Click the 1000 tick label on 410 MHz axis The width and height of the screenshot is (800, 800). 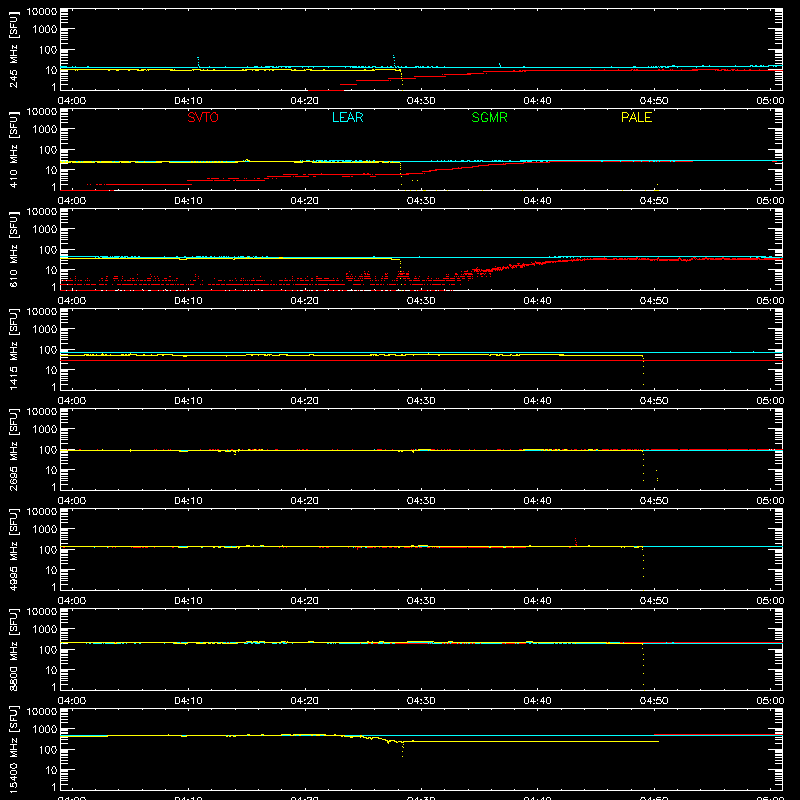pos(45,130)
